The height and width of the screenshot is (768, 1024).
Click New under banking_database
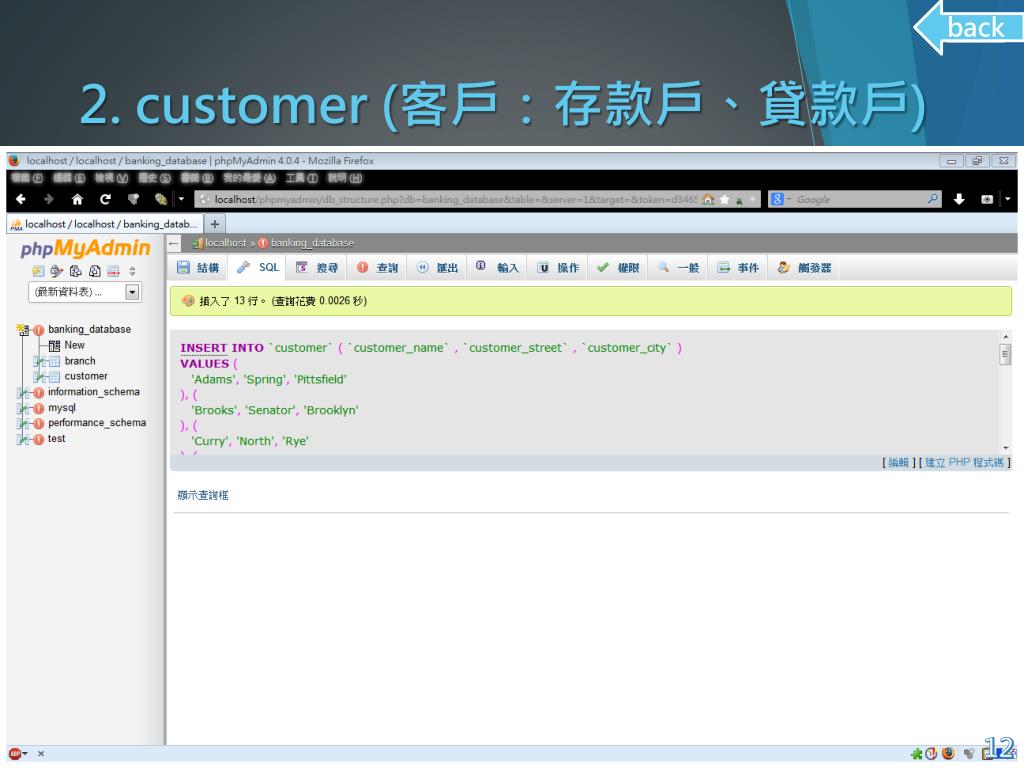[74, 345]
